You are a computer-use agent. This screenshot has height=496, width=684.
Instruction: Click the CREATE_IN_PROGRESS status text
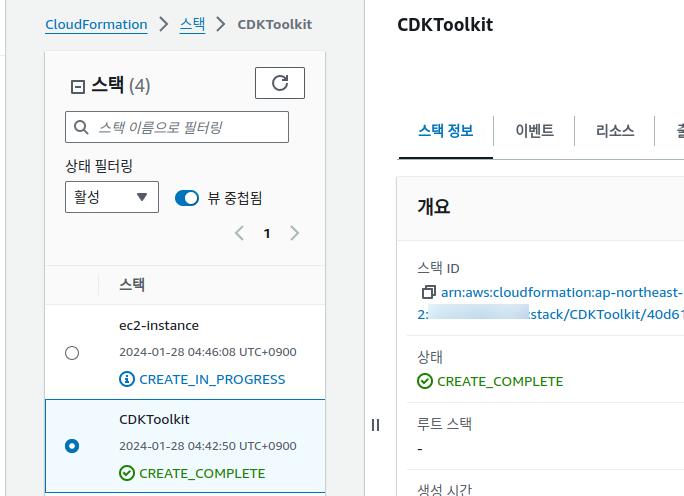212,379
